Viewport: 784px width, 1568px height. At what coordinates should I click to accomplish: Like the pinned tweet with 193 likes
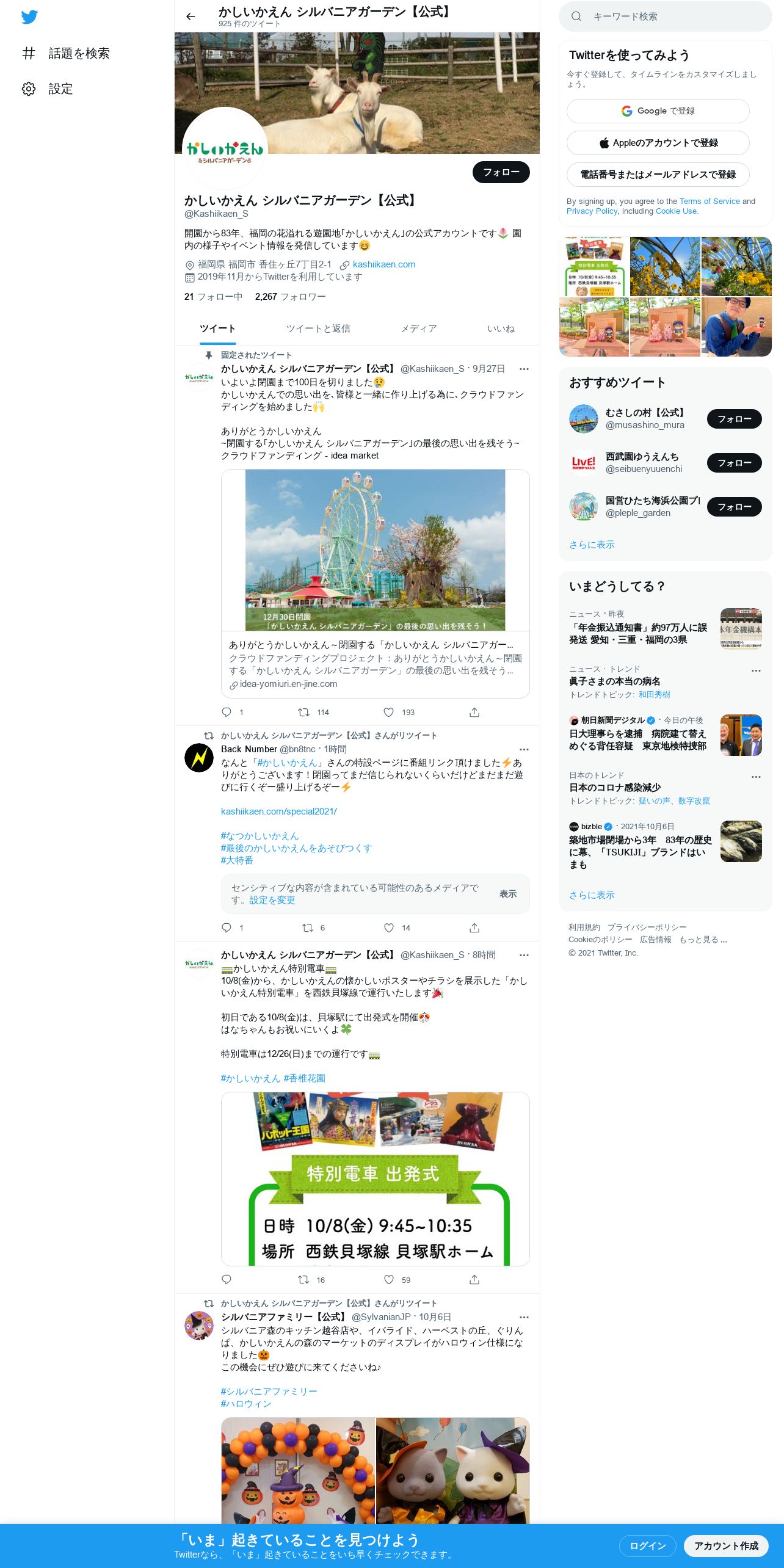point(389,712)
